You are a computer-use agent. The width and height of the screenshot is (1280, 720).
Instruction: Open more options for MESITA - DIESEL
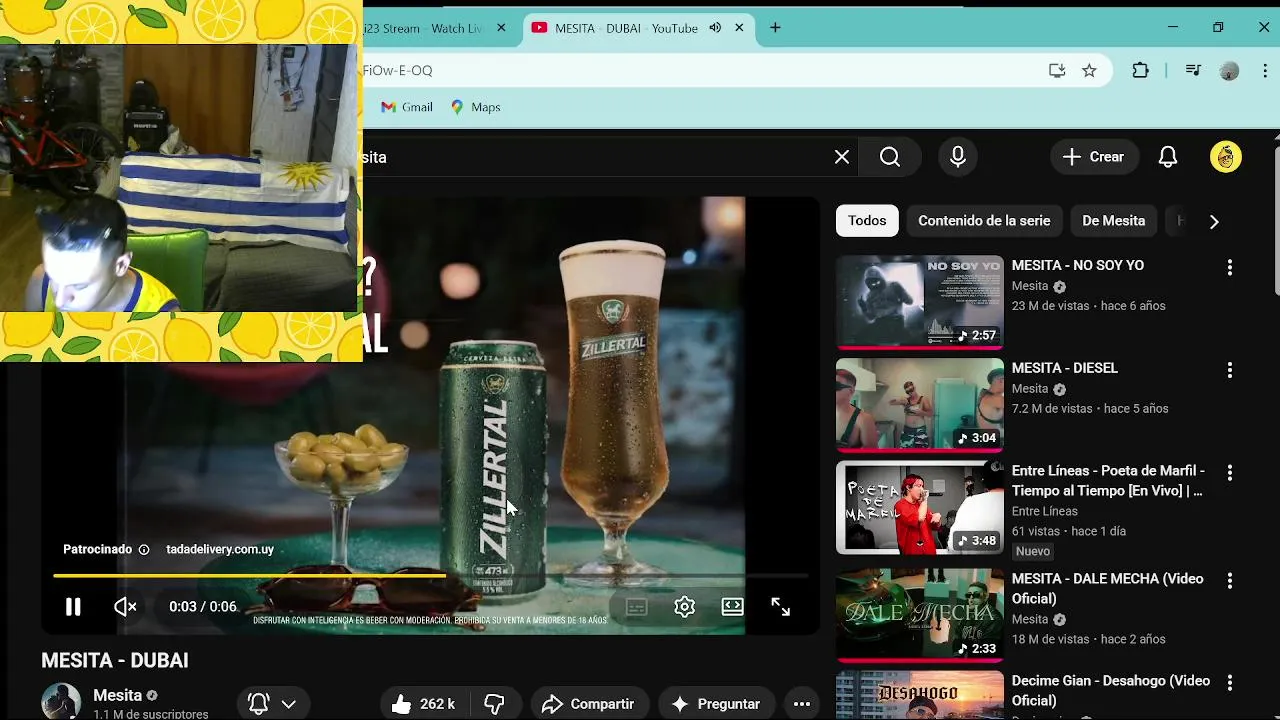1230,370
